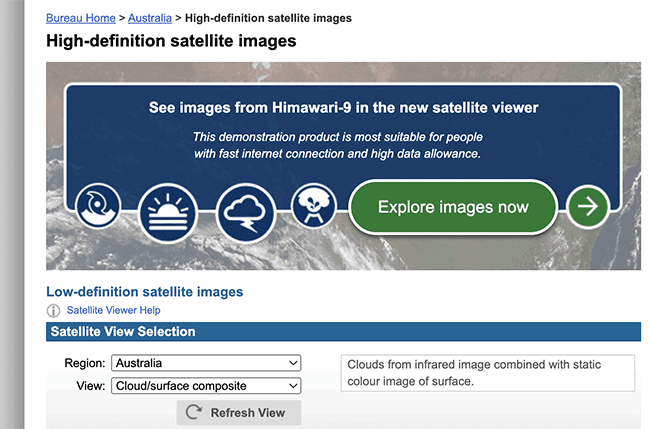
Task: Click the Low-definition satellite images heading
Action: click(145, 292)
